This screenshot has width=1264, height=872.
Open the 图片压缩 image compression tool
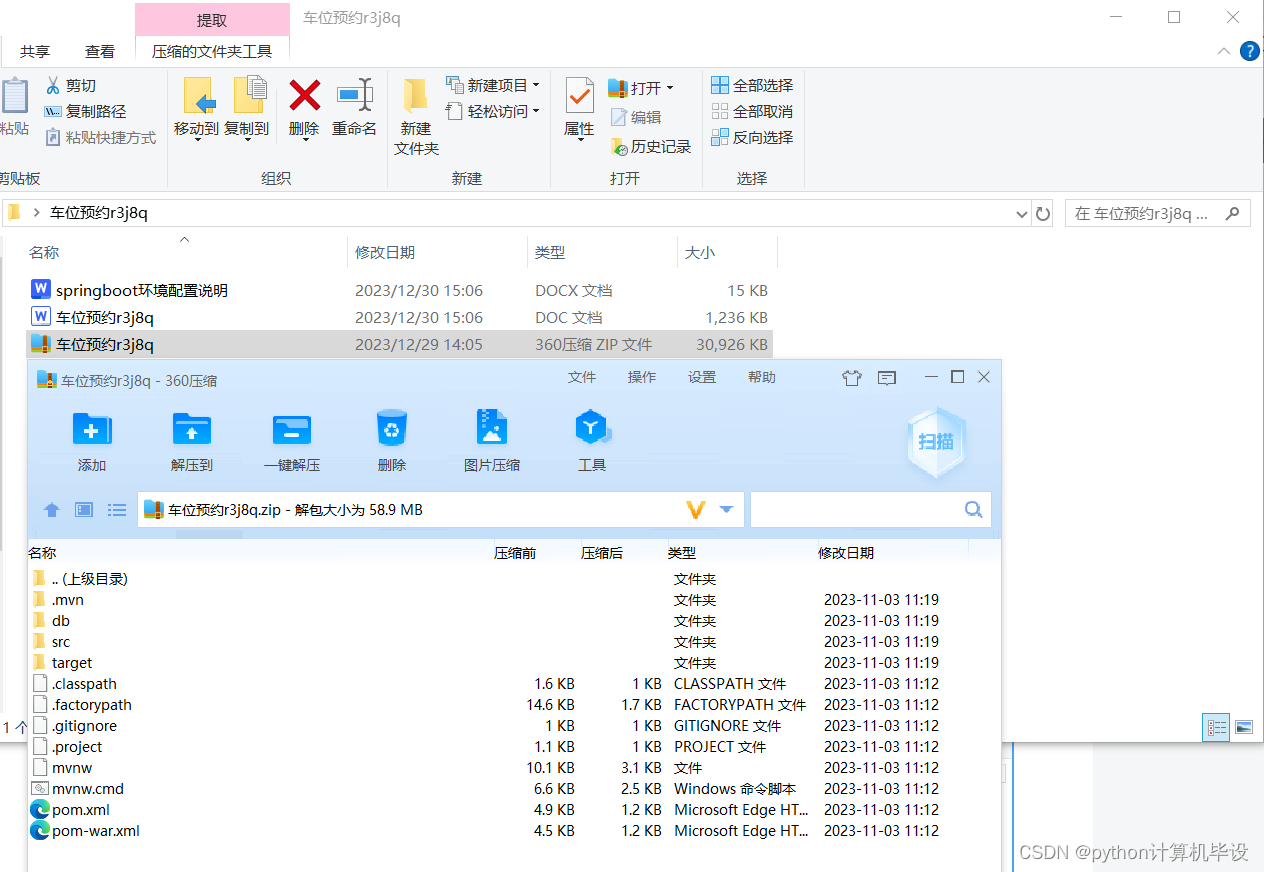click(x=492, y=428)
